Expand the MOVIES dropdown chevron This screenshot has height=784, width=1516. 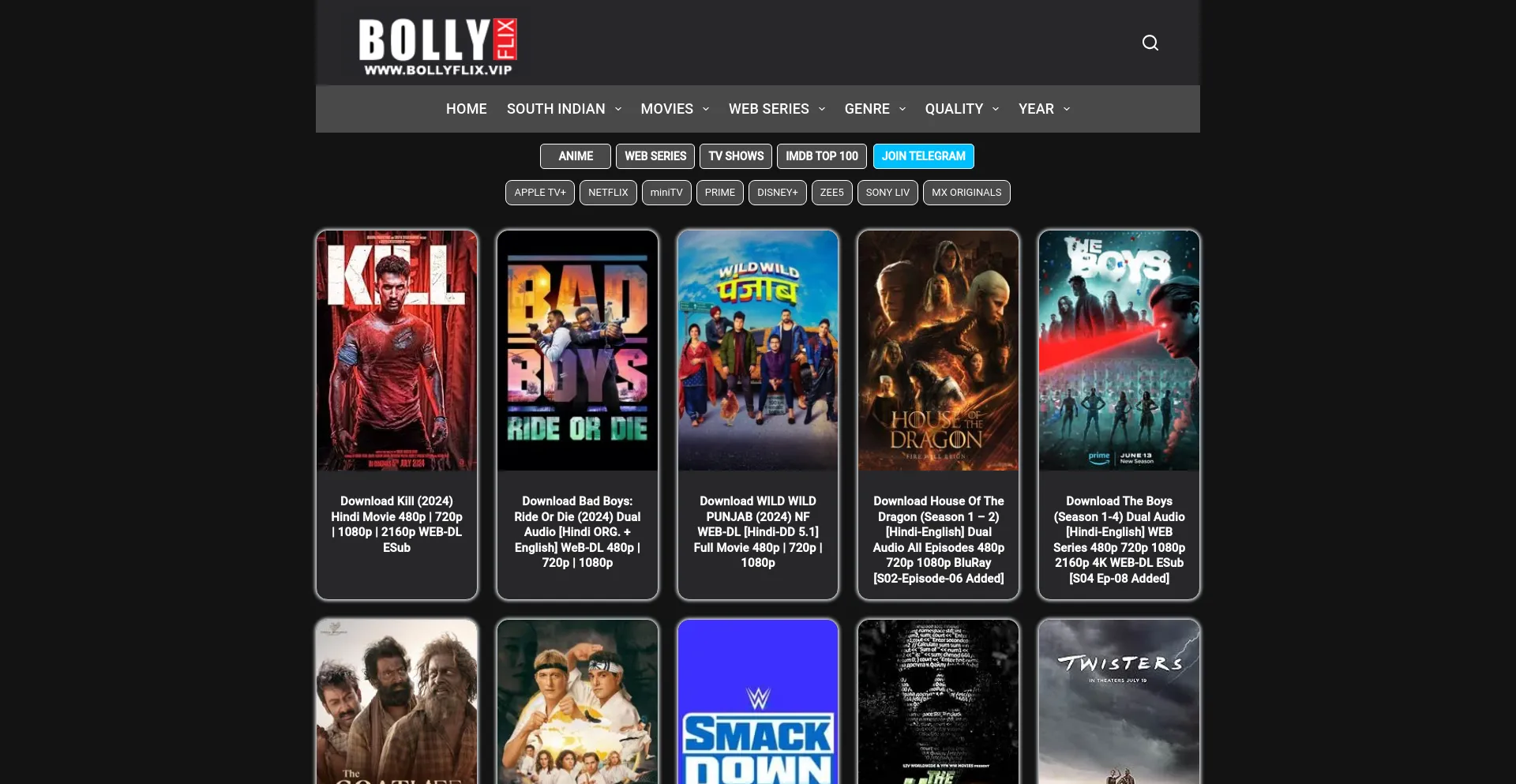pyautogui.click(x=706, y=109)
